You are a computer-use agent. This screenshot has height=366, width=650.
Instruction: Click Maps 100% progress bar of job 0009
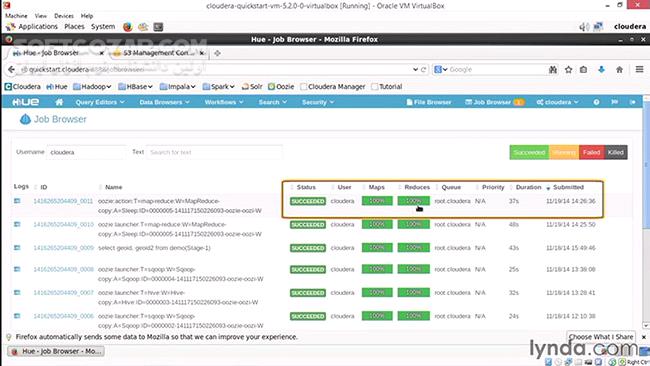[377, 248]
